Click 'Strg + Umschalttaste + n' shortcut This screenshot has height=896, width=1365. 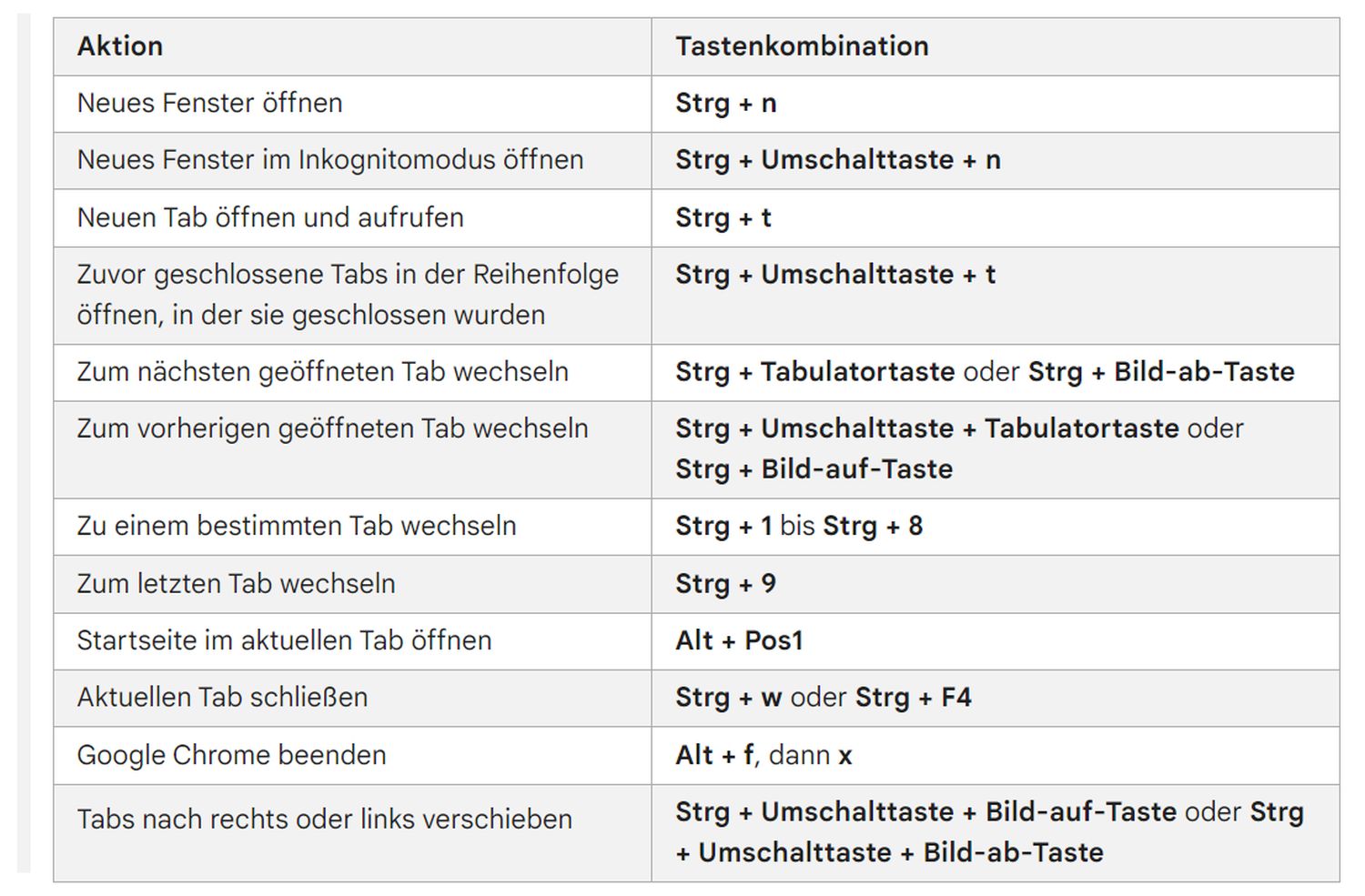click(837, 160)
